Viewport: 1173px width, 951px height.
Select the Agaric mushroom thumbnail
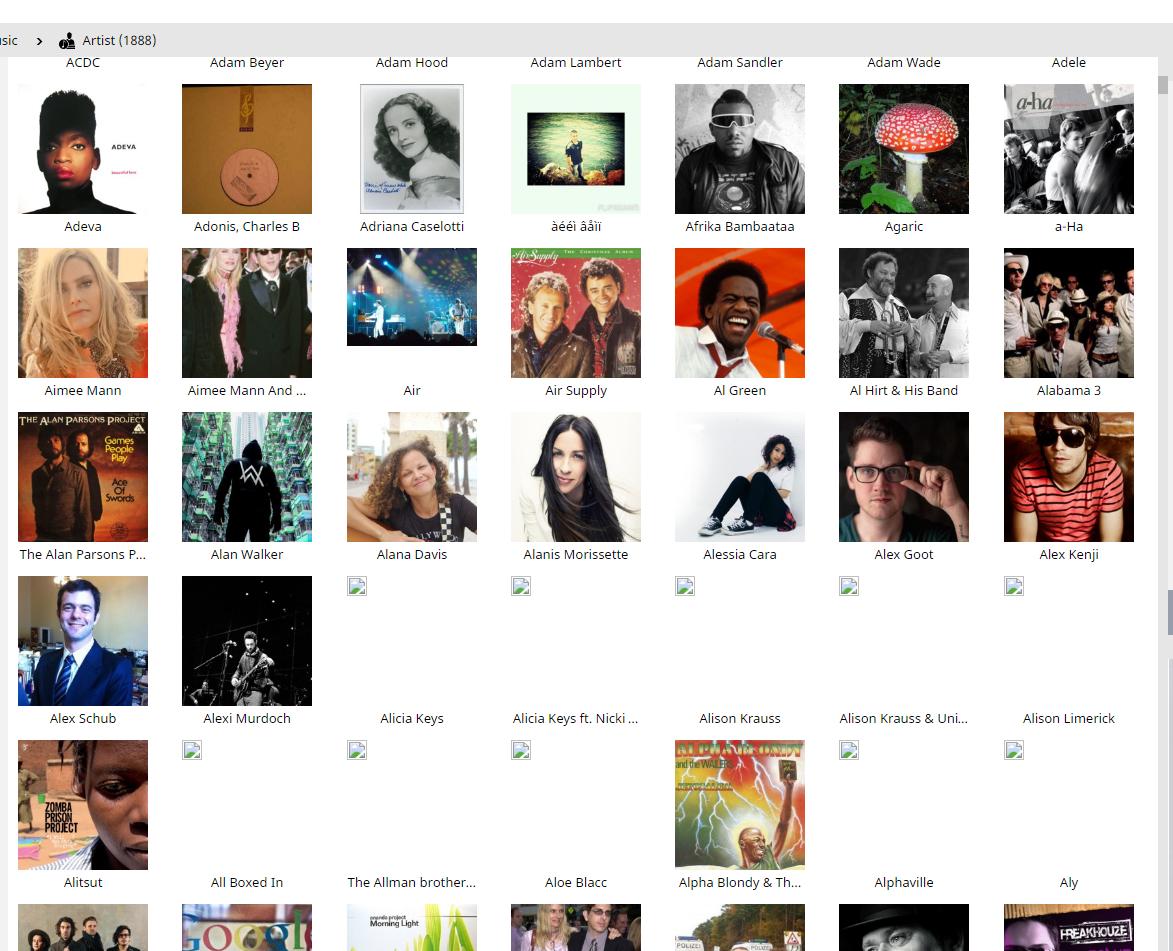click(904, 149)
